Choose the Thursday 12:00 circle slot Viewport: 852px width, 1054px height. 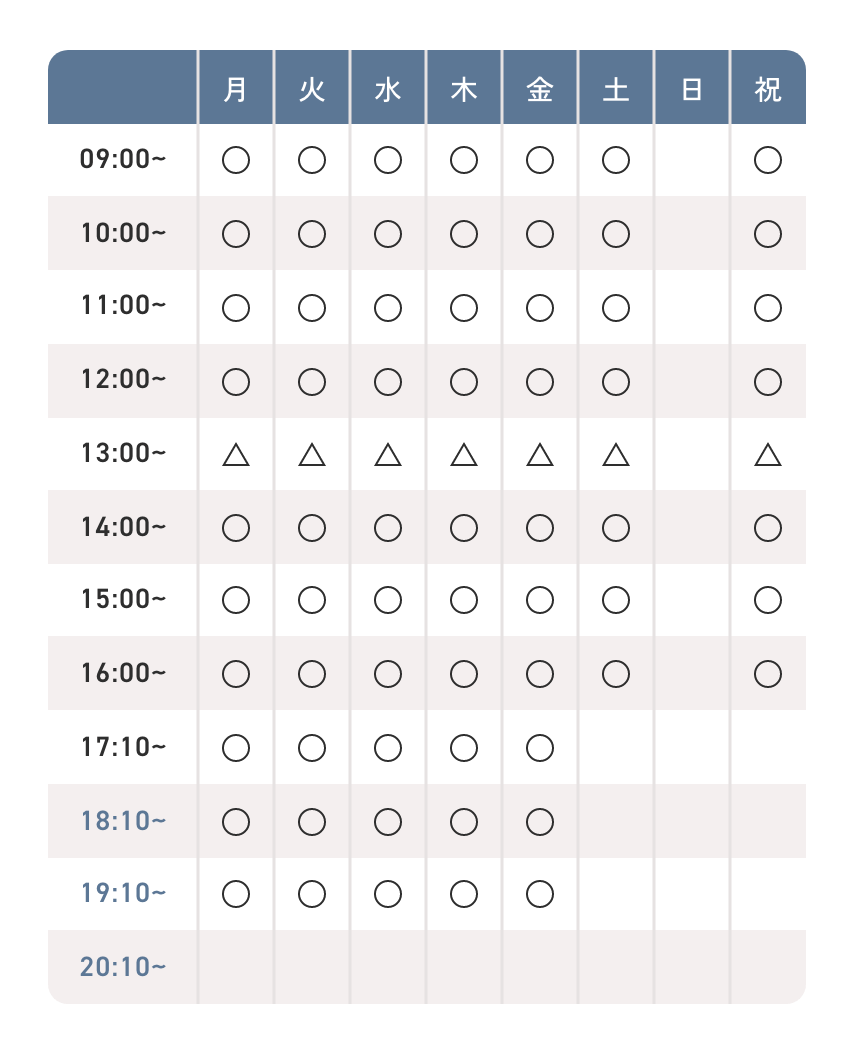[464, 381]
